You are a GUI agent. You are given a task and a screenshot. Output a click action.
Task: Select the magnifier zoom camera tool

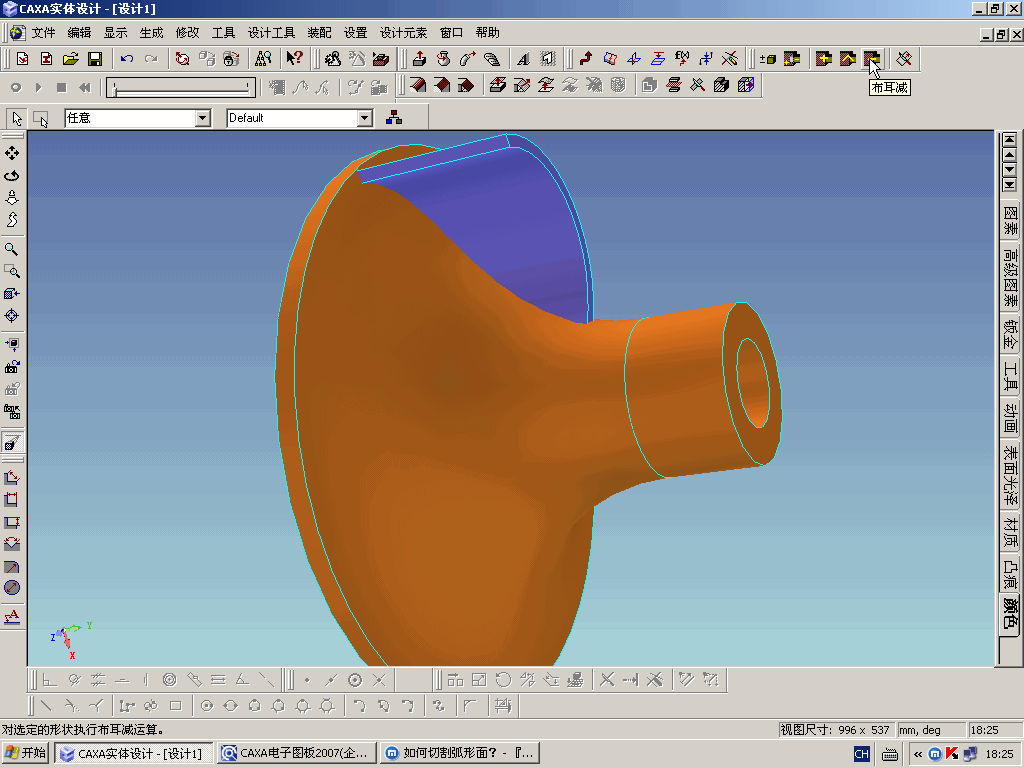[12, 249]
